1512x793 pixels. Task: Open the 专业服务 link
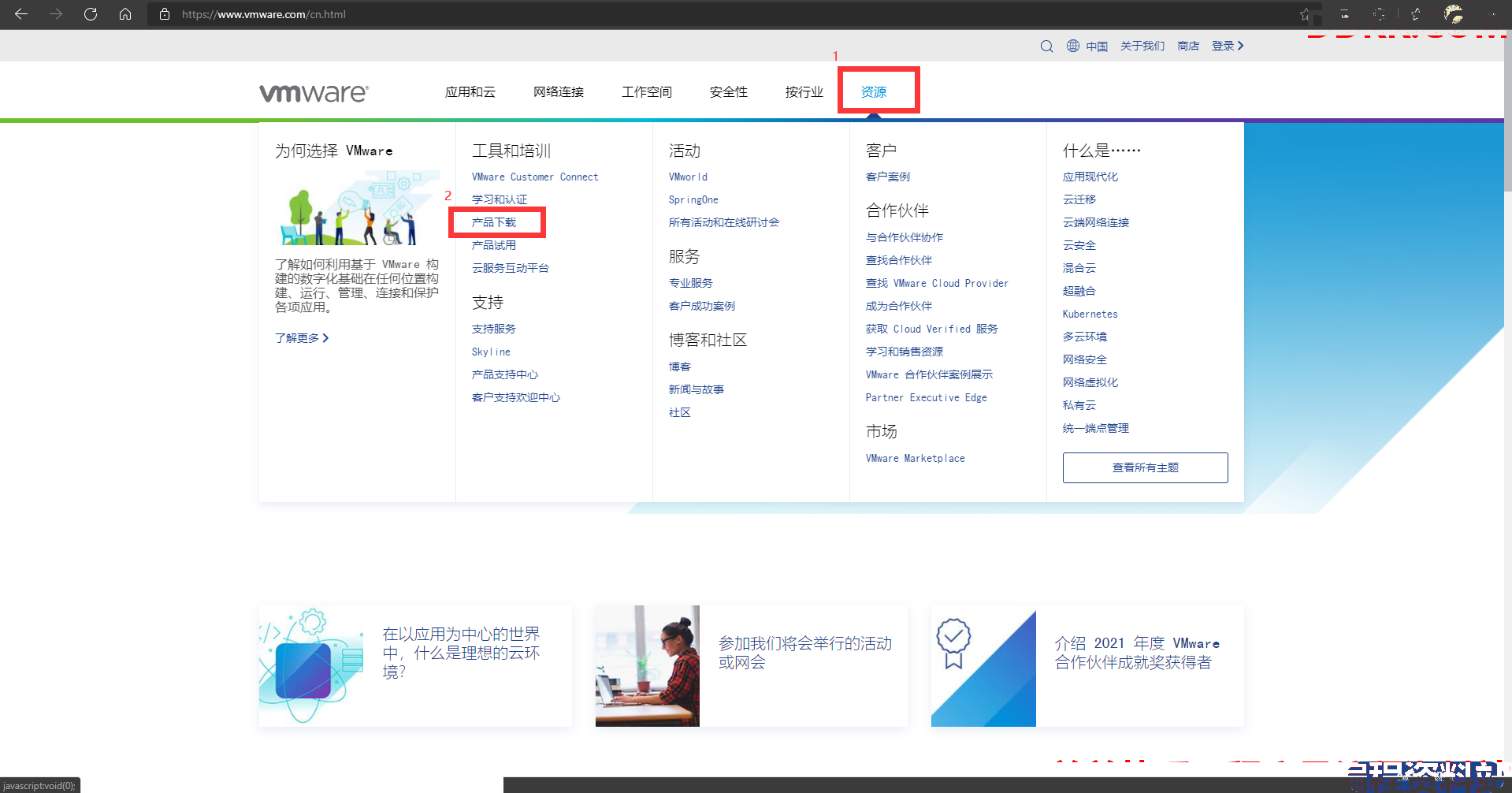691,284
